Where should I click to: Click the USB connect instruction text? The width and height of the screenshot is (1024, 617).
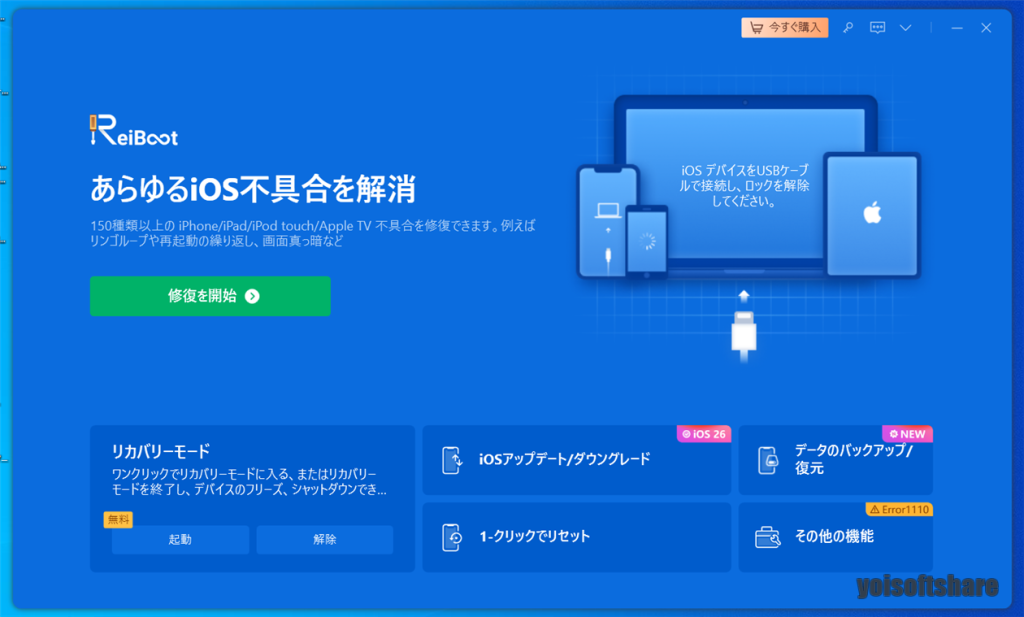pos(744,185)
